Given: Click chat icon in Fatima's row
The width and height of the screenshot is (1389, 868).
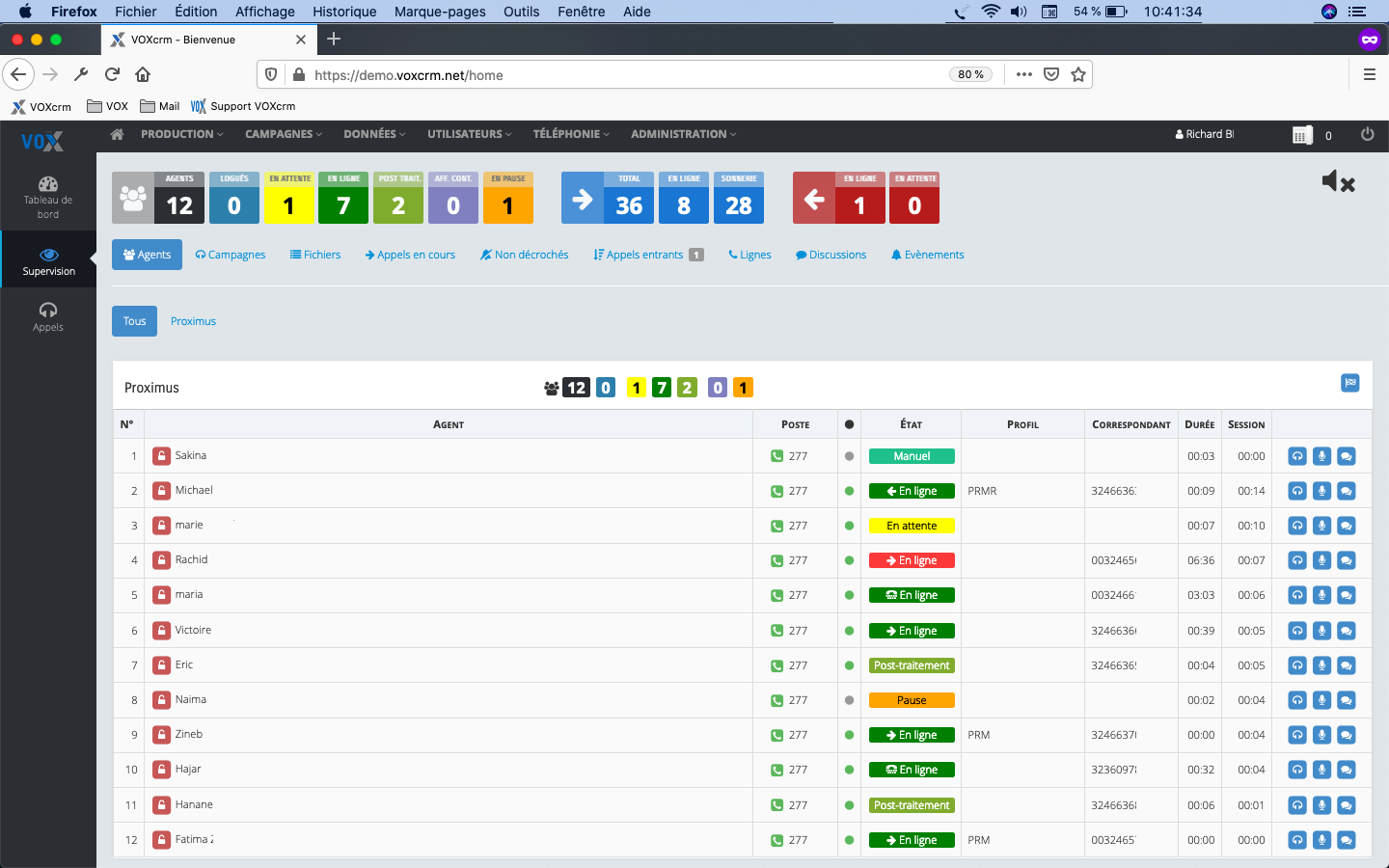Looking at the screenshot, I should (x=1347, y=840).
